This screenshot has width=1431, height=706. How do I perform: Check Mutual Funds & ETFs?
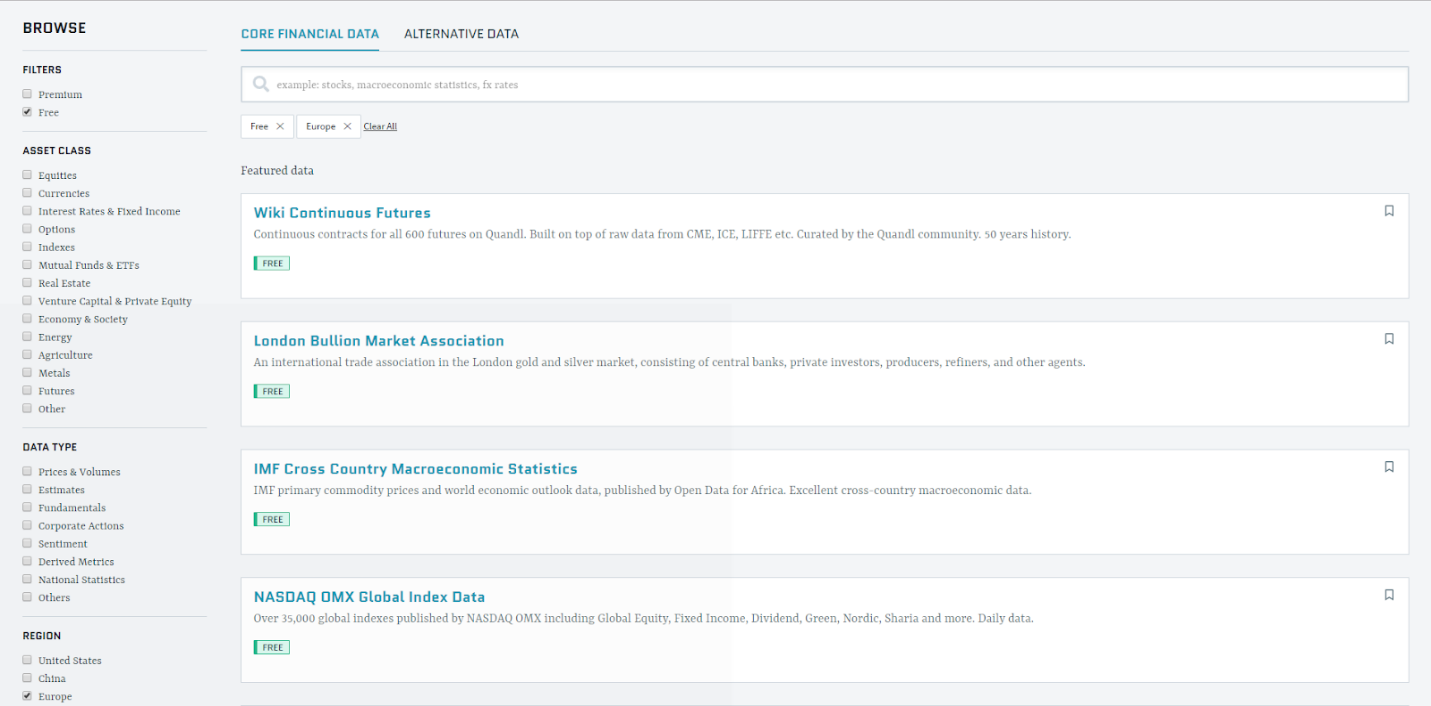[28, 265]
